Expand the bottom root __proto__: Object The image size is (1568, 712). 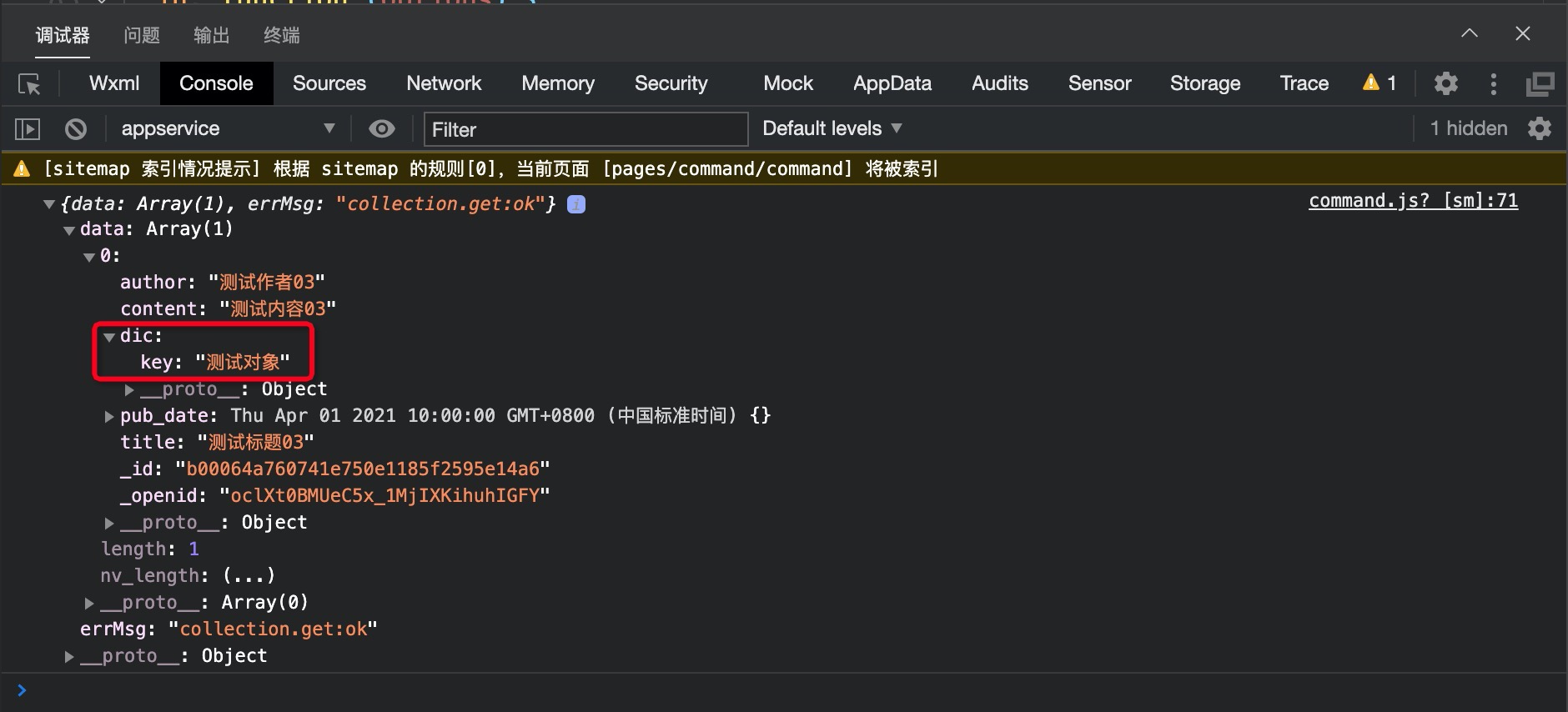(x=69, y=656)
